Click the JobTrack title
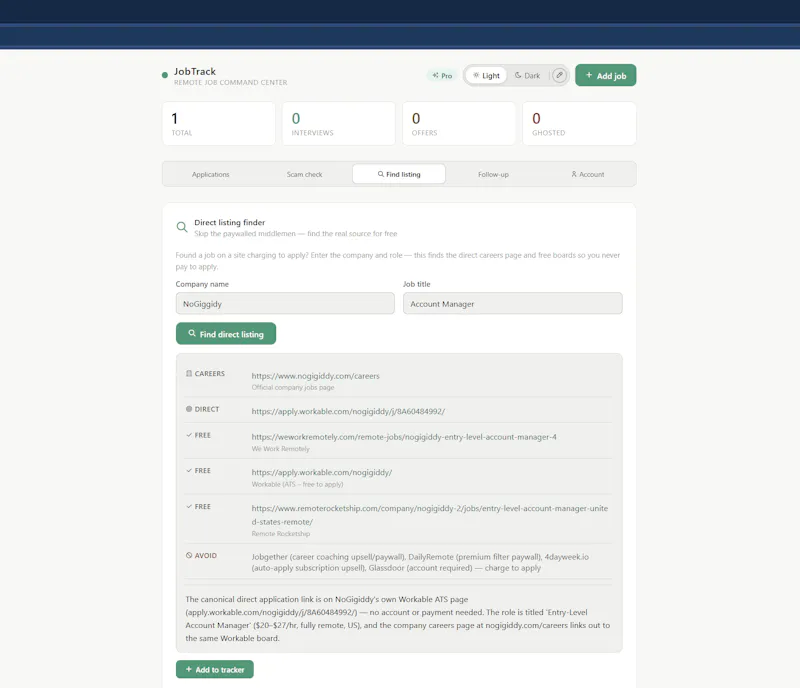Screen dimensions: 800x688 tap(195, 71)
